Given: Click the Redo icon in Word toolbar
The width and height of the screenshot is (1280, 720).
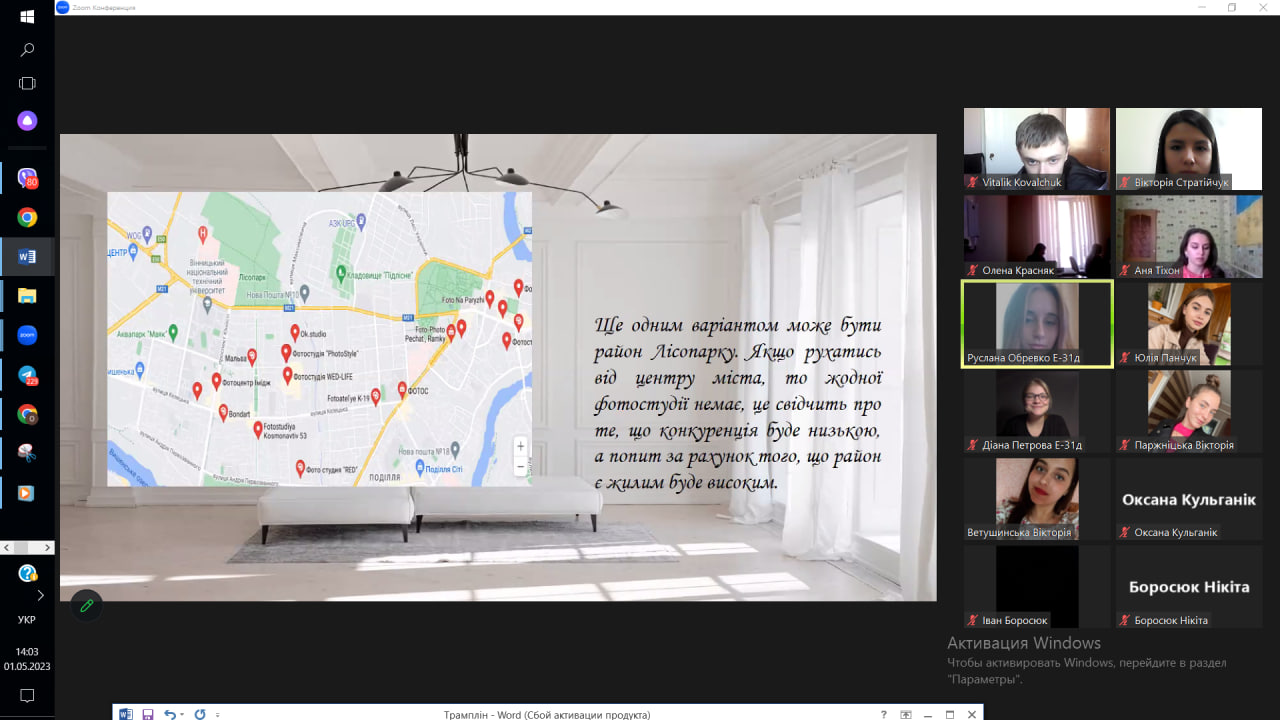Looking at the screenshot, I should [x=200, y=715].
